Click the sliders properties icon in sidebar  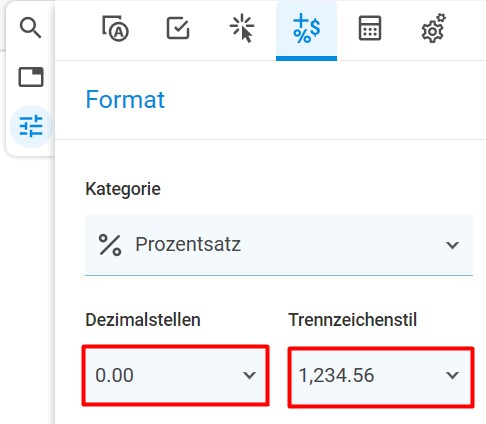[31, 126]
